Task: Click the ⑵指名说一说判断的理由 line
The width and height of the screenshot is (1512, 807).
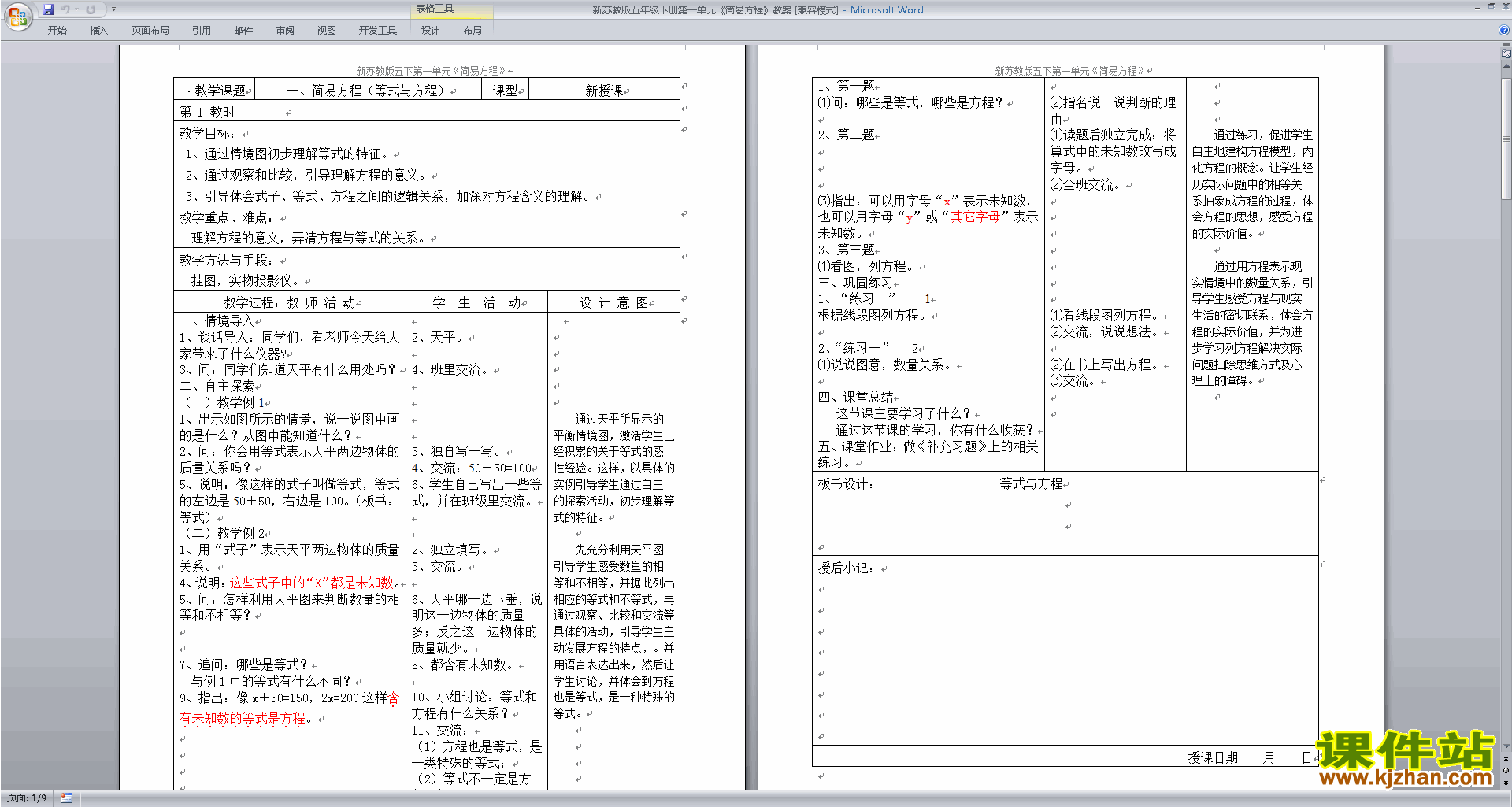Action: point(1113,110)
